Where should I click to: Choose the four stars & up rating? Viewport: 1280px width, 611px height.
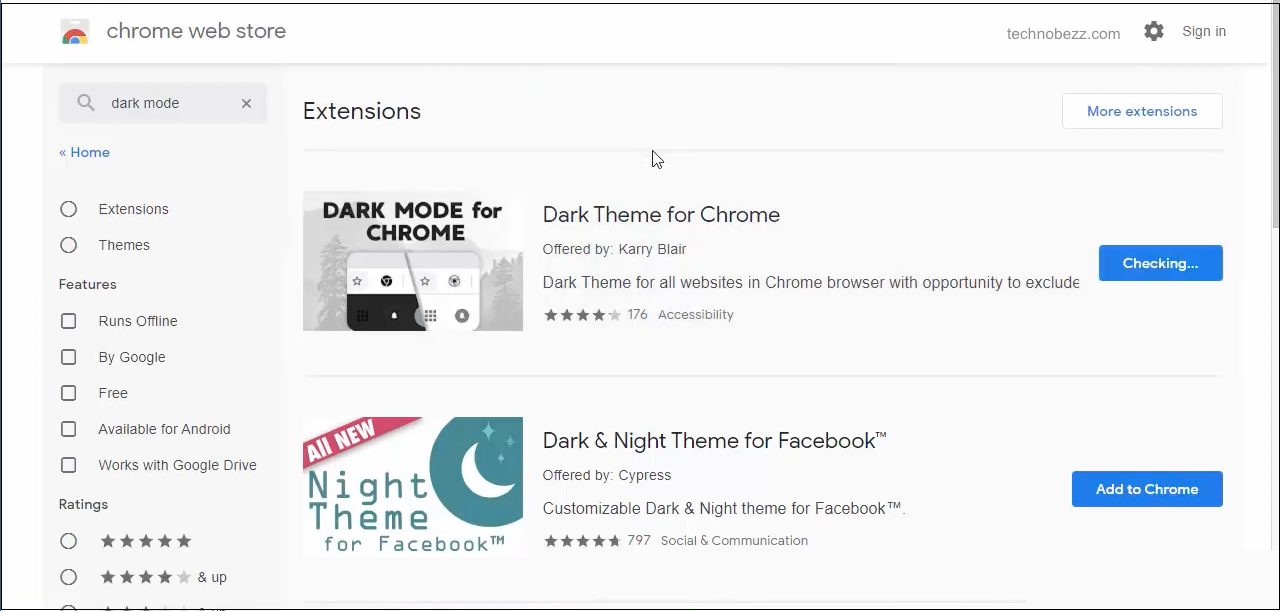click(68, 577)
